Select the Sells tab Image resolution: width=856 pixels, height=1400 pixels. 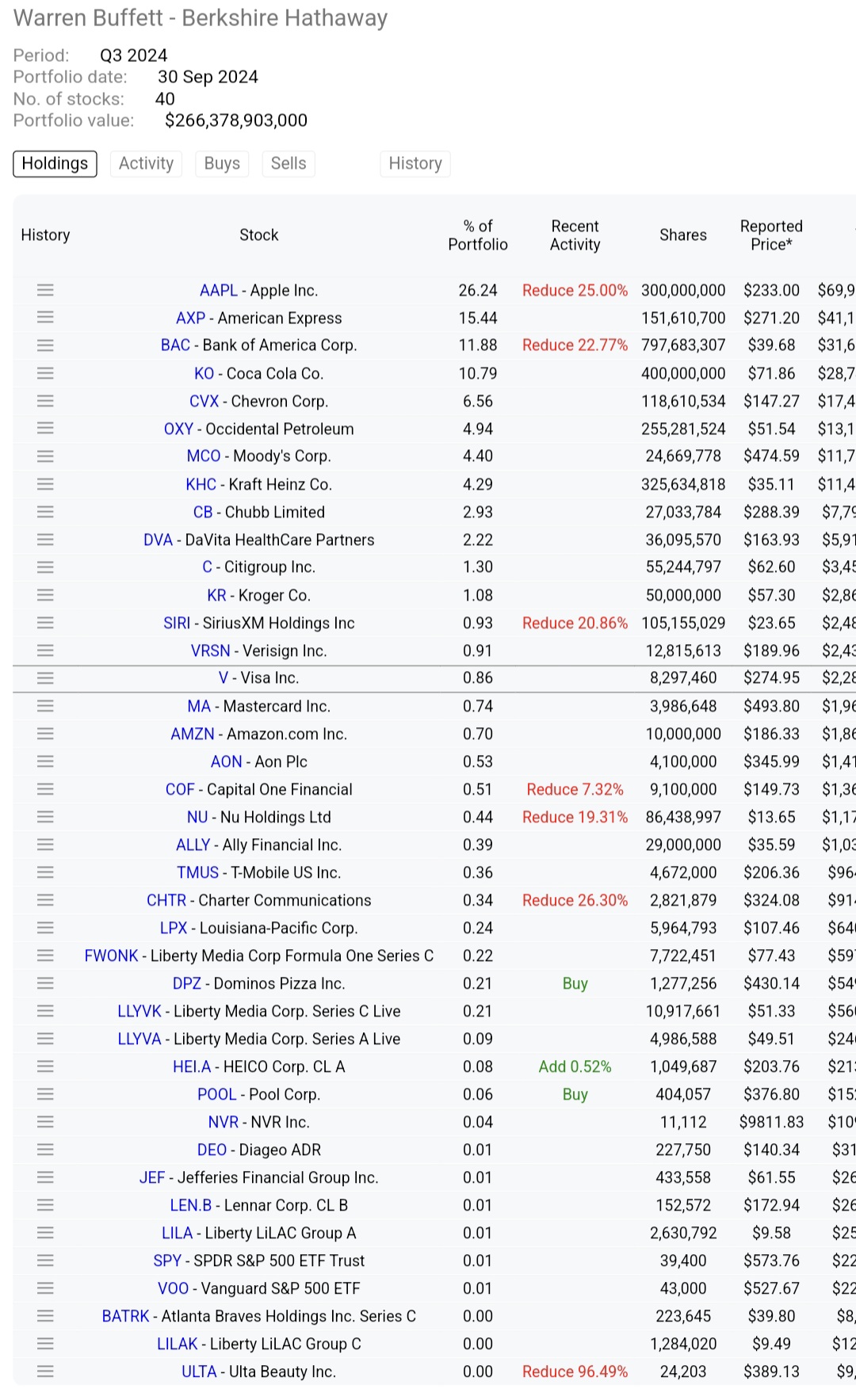(x=289, y=163)
